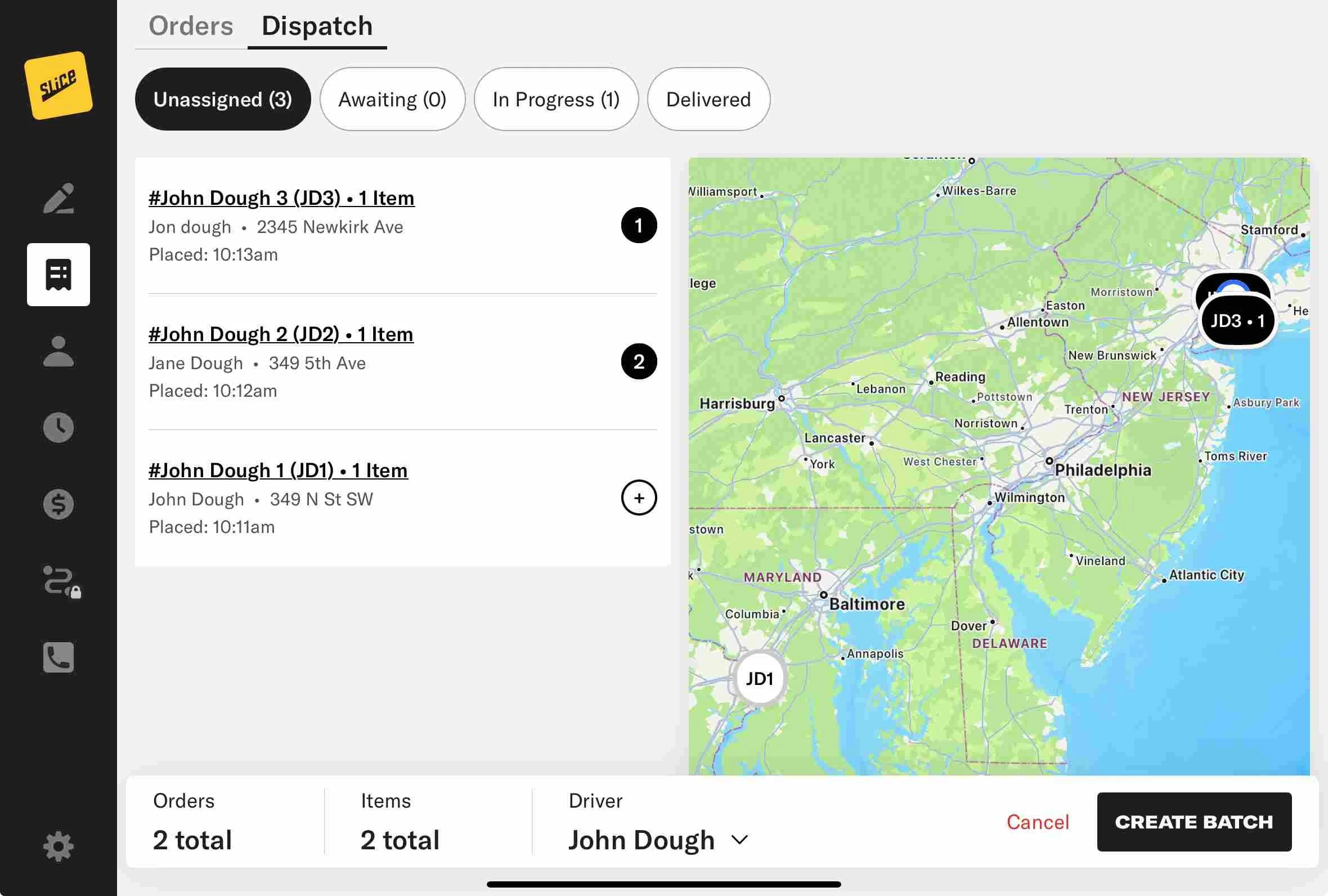
Task: Deselect order JD2 numbered circle 2
Action: (x=639, y=361)
